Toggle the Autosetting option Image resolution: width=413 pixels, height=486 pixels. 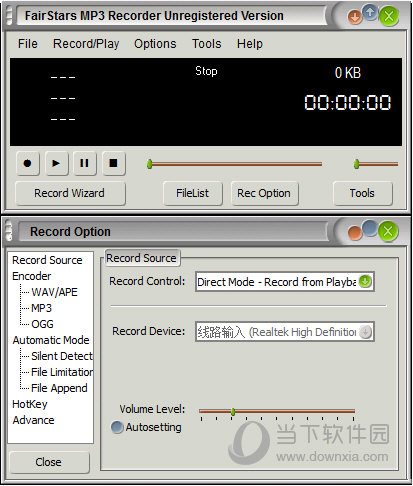(146, 427)
